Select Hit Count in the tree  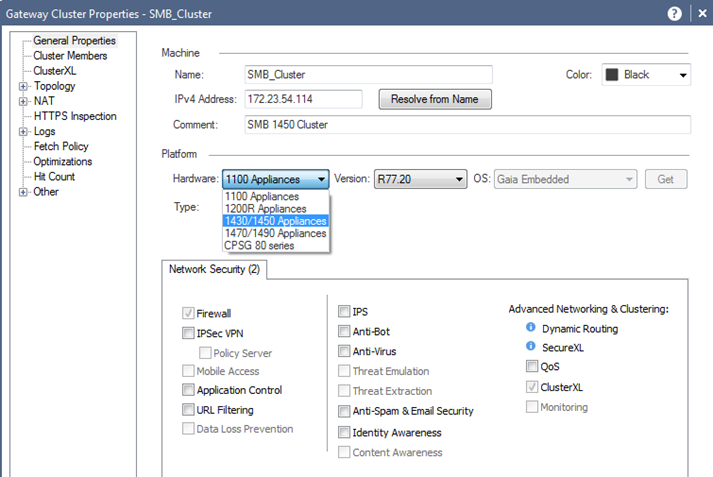pos(54,176)
